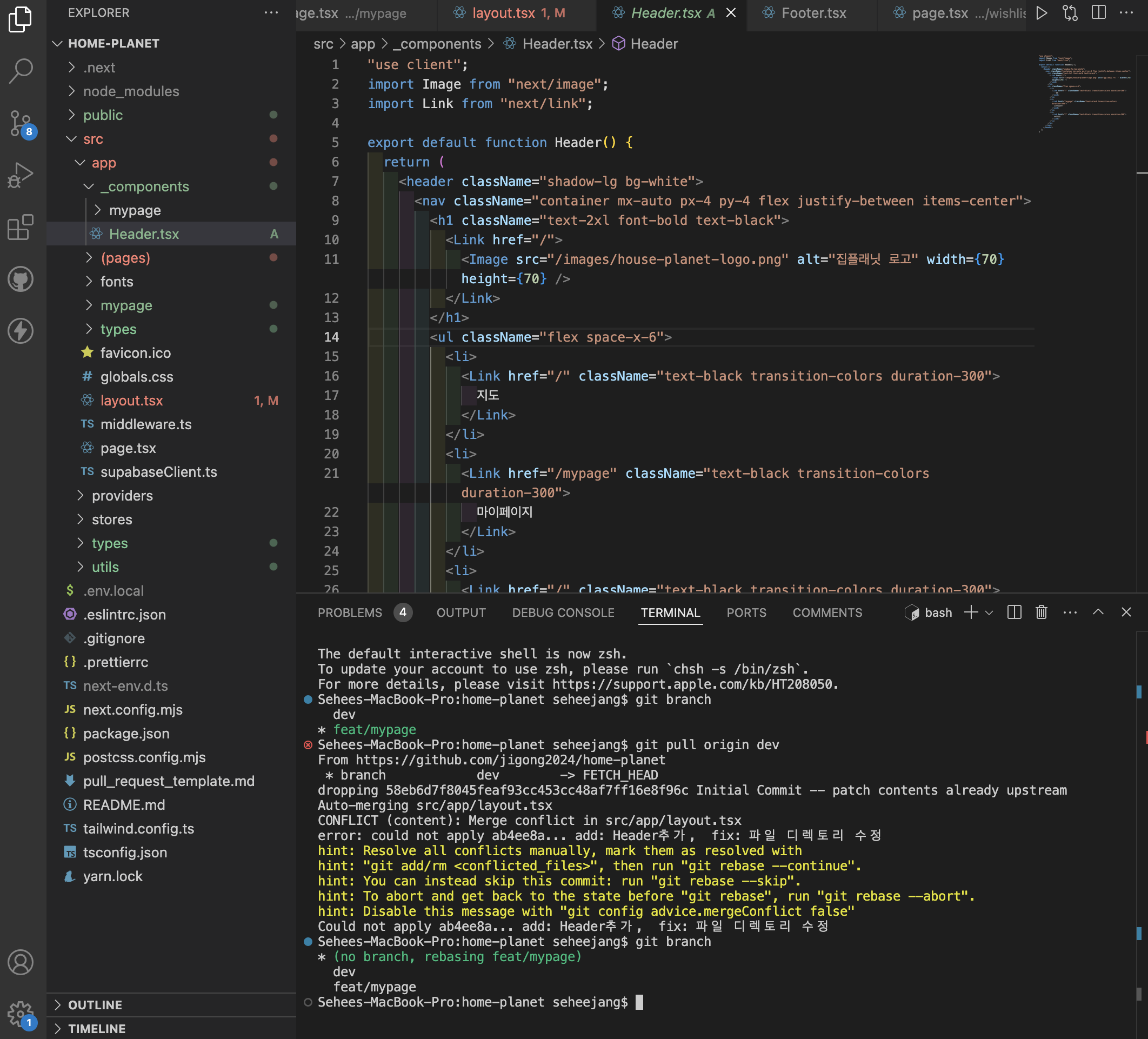This screenshot has width=1148, height=1039.
Task: Click the Run play icon in editor toolbar
Action: (x=1042, y=13)
